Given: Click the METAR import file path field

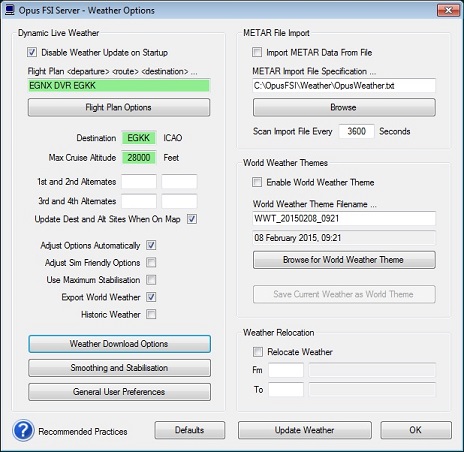Looking at the screenshot, I should pos(344,86).
